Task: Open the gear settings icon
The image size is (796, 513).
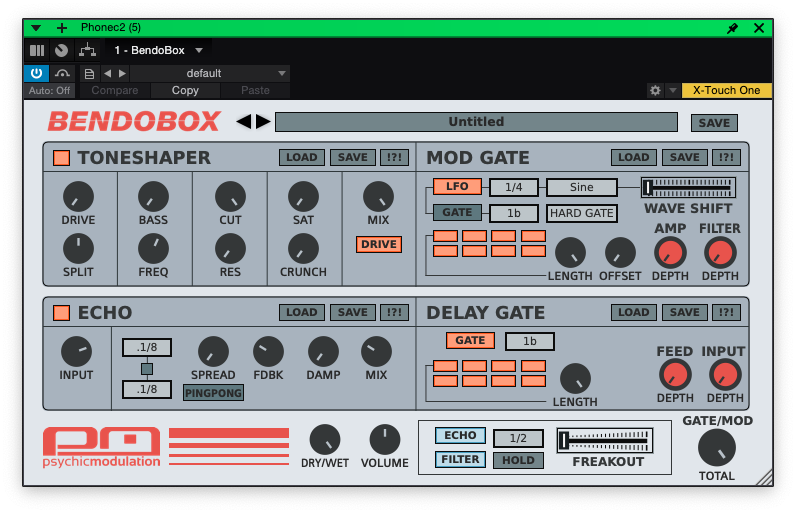Action: coord(655,91)
